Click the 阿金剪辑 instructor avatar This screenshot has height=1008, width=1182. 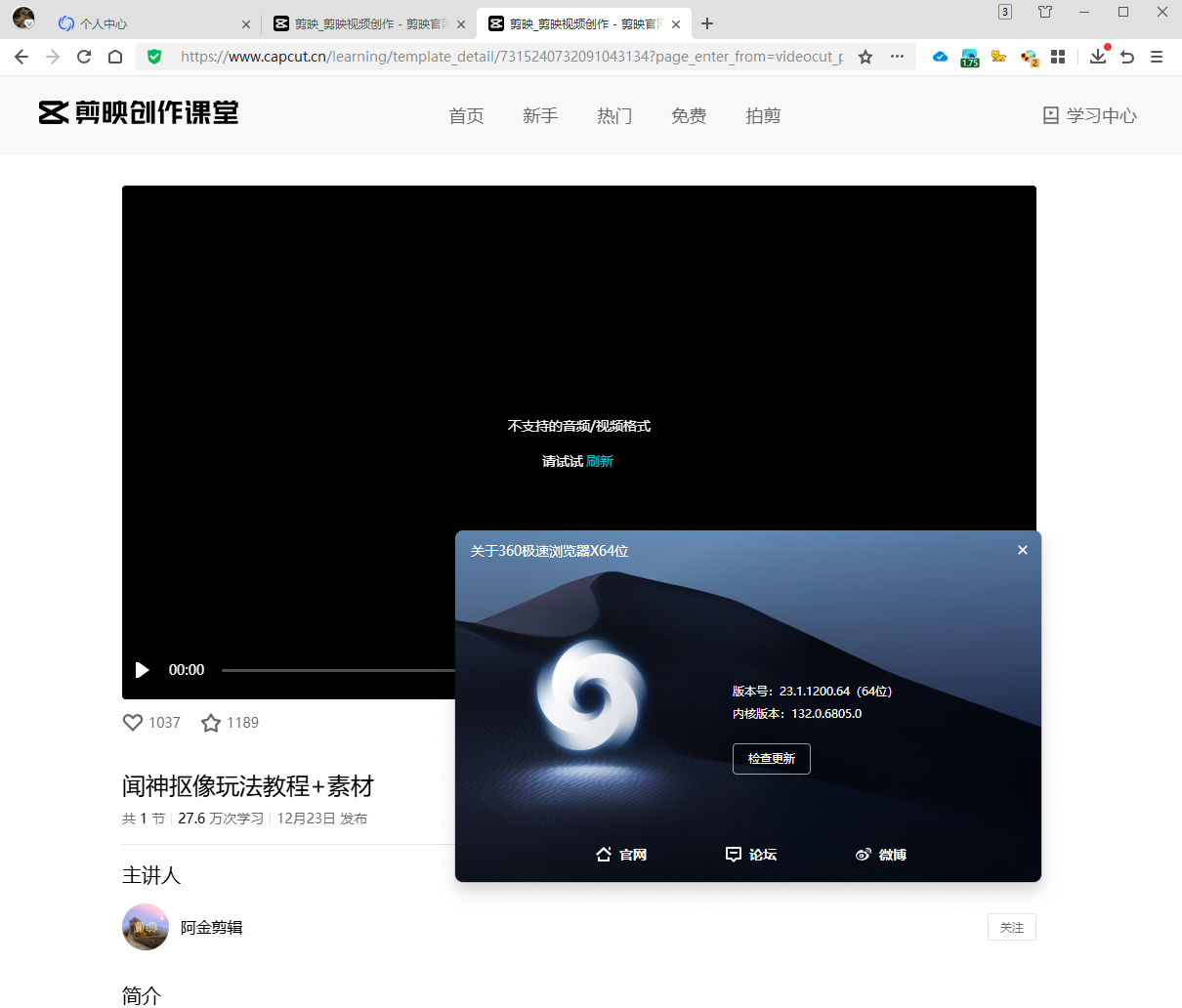pos(146,927)
